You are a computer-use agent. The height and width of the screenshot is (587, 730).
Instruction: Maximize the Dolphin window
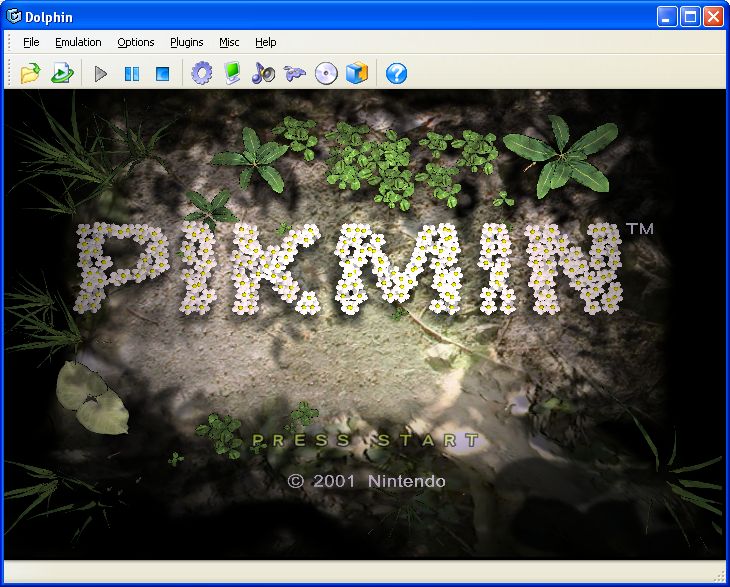click(690, 17)
